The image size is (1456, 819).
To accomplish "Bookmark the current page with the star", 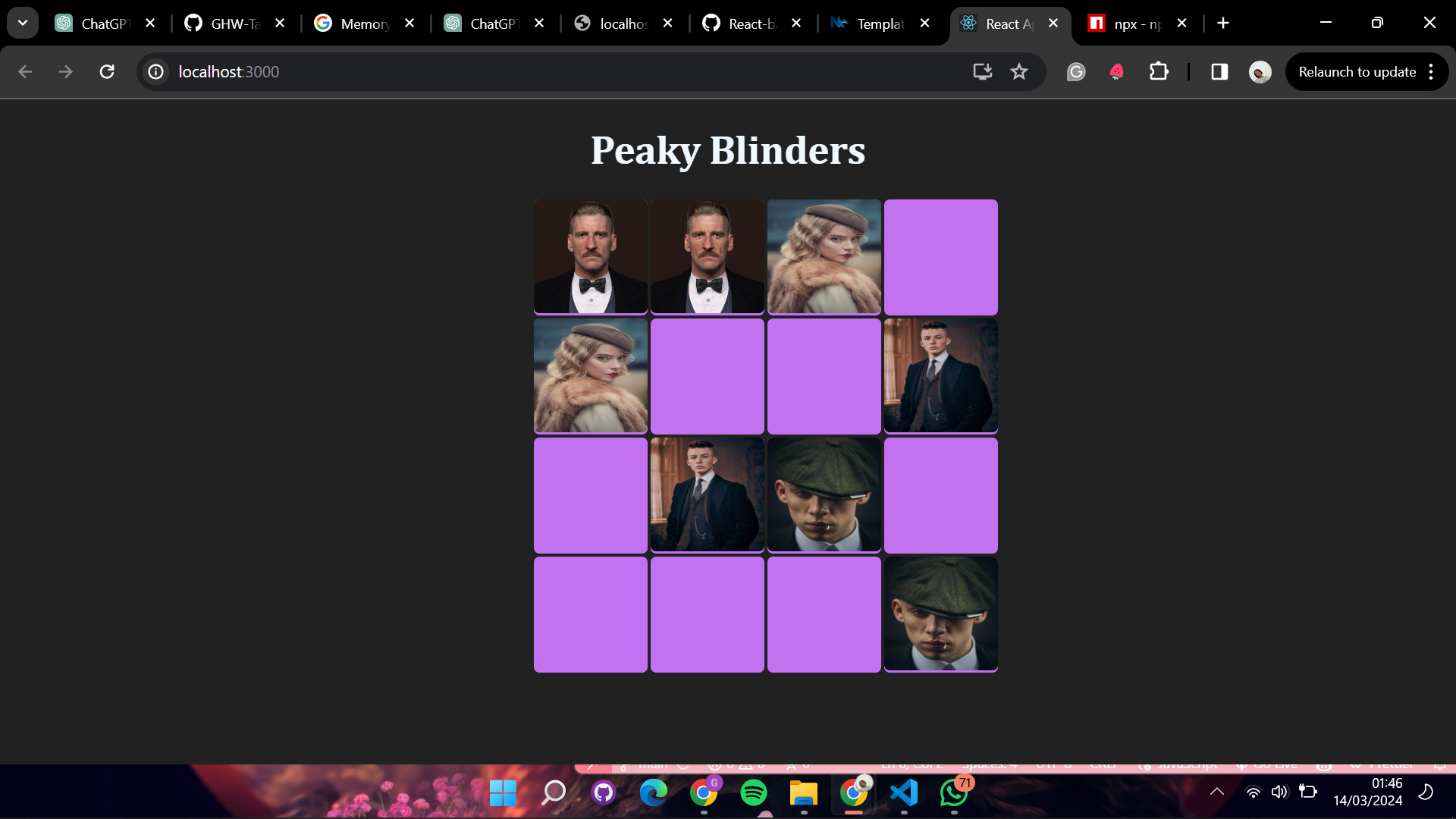I will (1019, 72).
